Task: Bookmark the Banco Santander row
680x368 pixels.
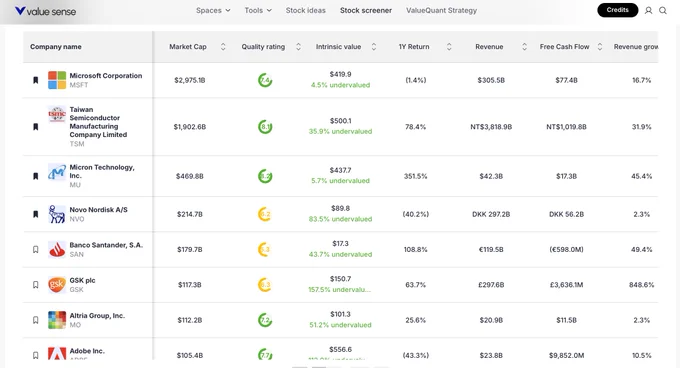Action: pyautogui.click(x=36, y=250)
